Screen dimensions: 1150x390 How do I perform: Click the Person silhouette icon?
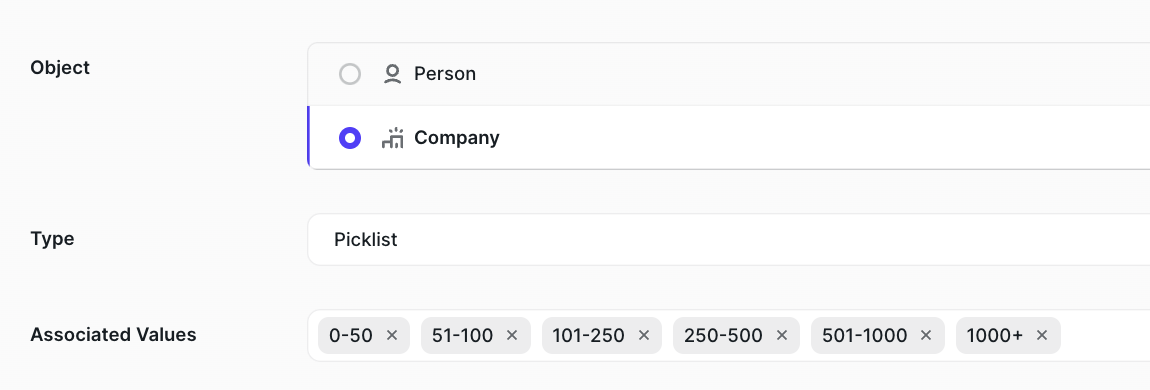(x=393, y=74)
